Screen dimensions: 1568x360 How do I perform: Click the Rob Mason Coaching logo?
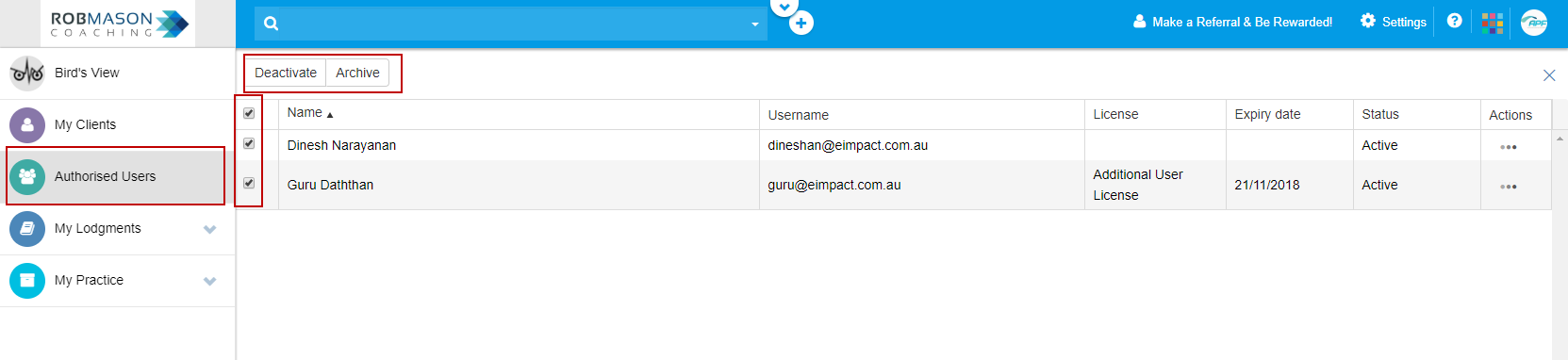pyautogui.click(x=120, y=24)
